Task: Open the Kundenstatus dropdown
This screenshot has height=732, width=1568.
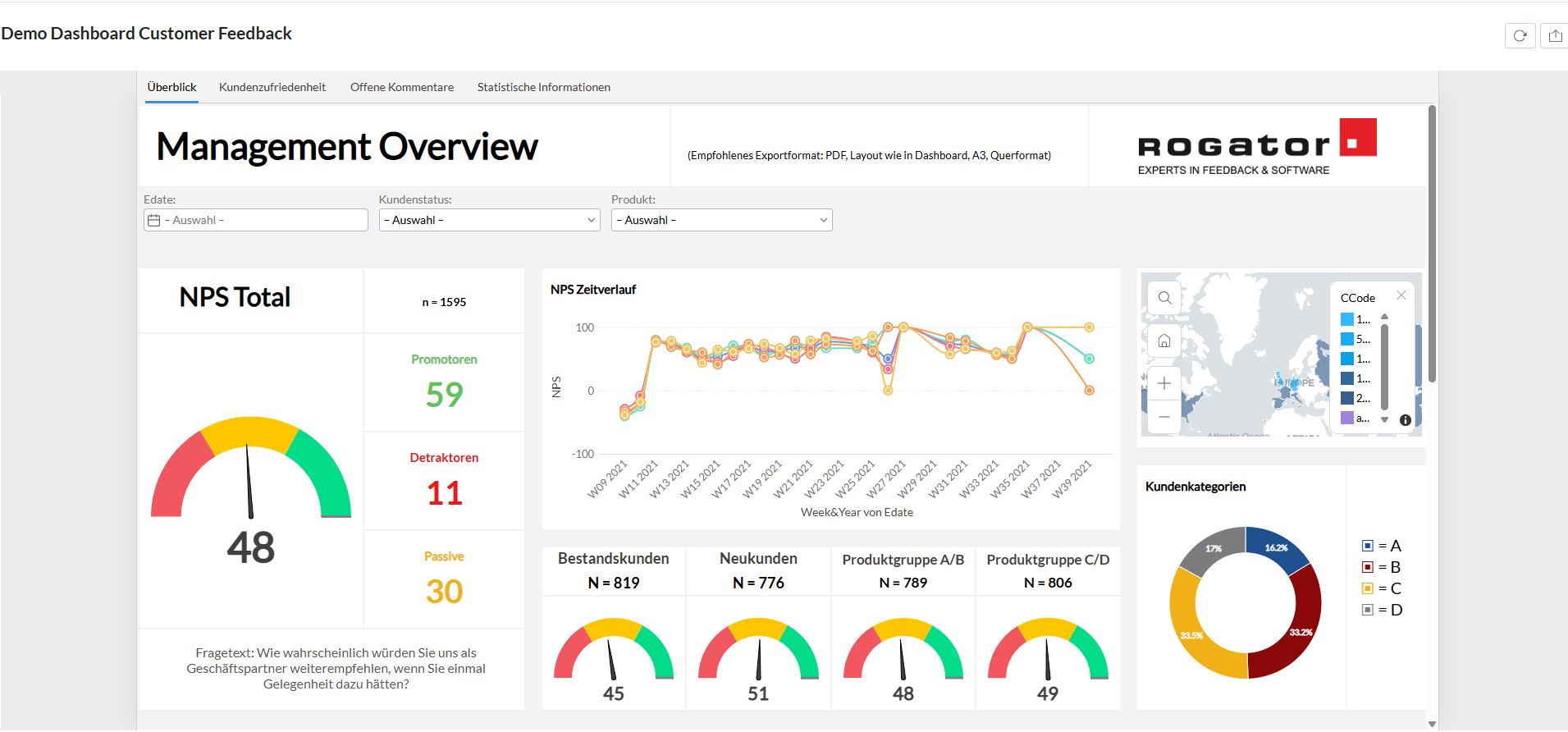Action: point(490,220)
